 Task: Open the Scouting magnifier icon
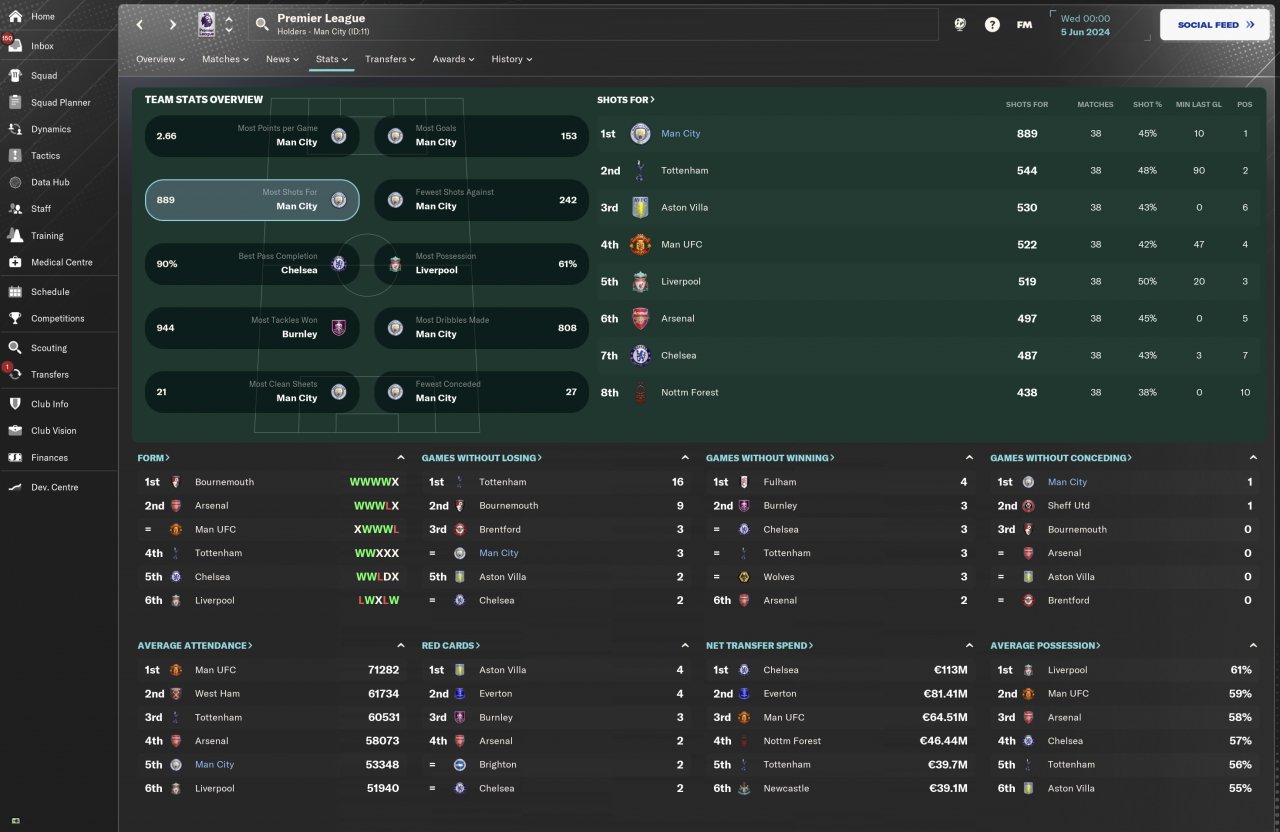(15, 348)
